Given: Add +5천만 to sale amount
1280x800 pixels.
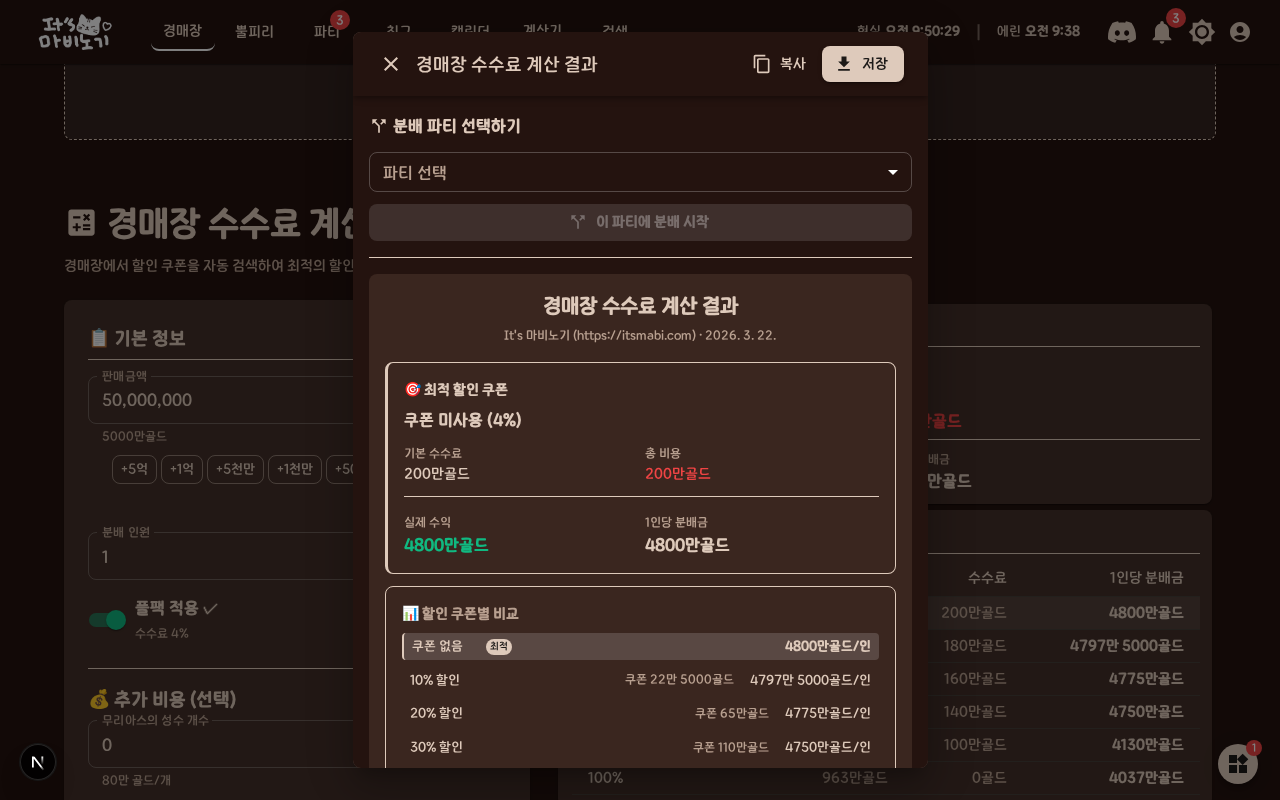Looking at the screenshot, I should click(x=235, y=469).
